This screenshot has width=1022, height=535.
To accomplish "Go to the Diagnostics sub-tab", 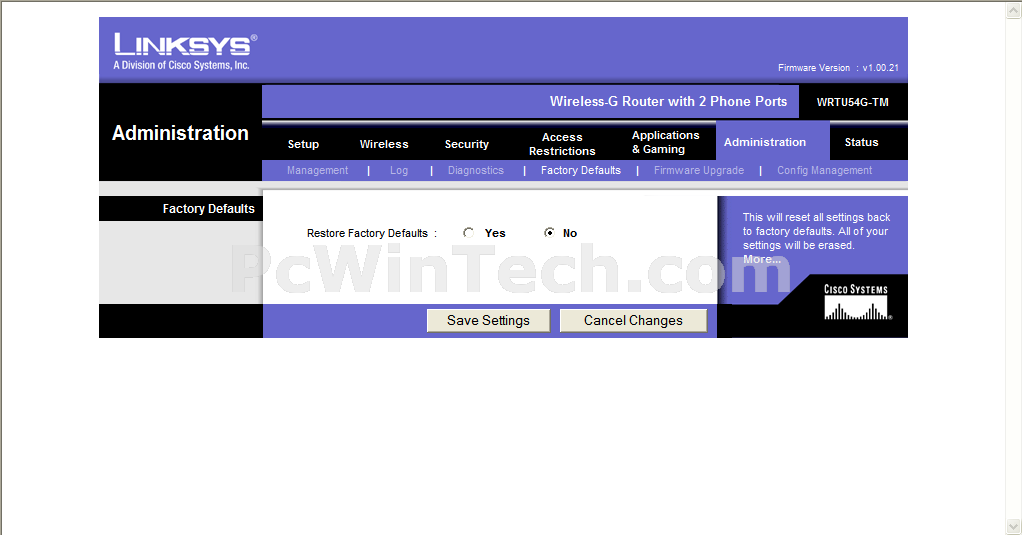I will pos(476,170).
